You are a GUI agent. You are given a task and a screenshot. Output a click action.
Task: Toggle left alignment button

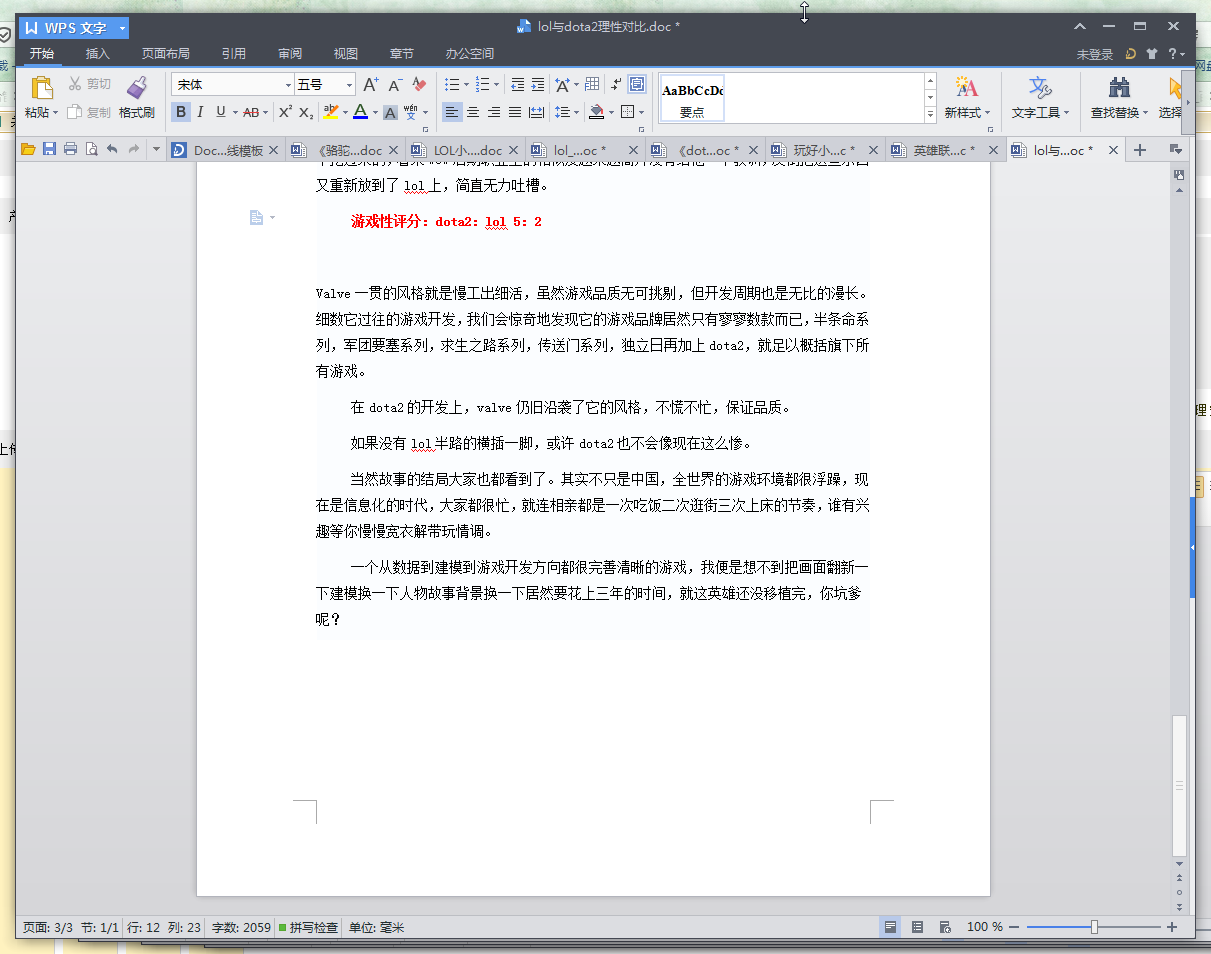tap(452, 112)
